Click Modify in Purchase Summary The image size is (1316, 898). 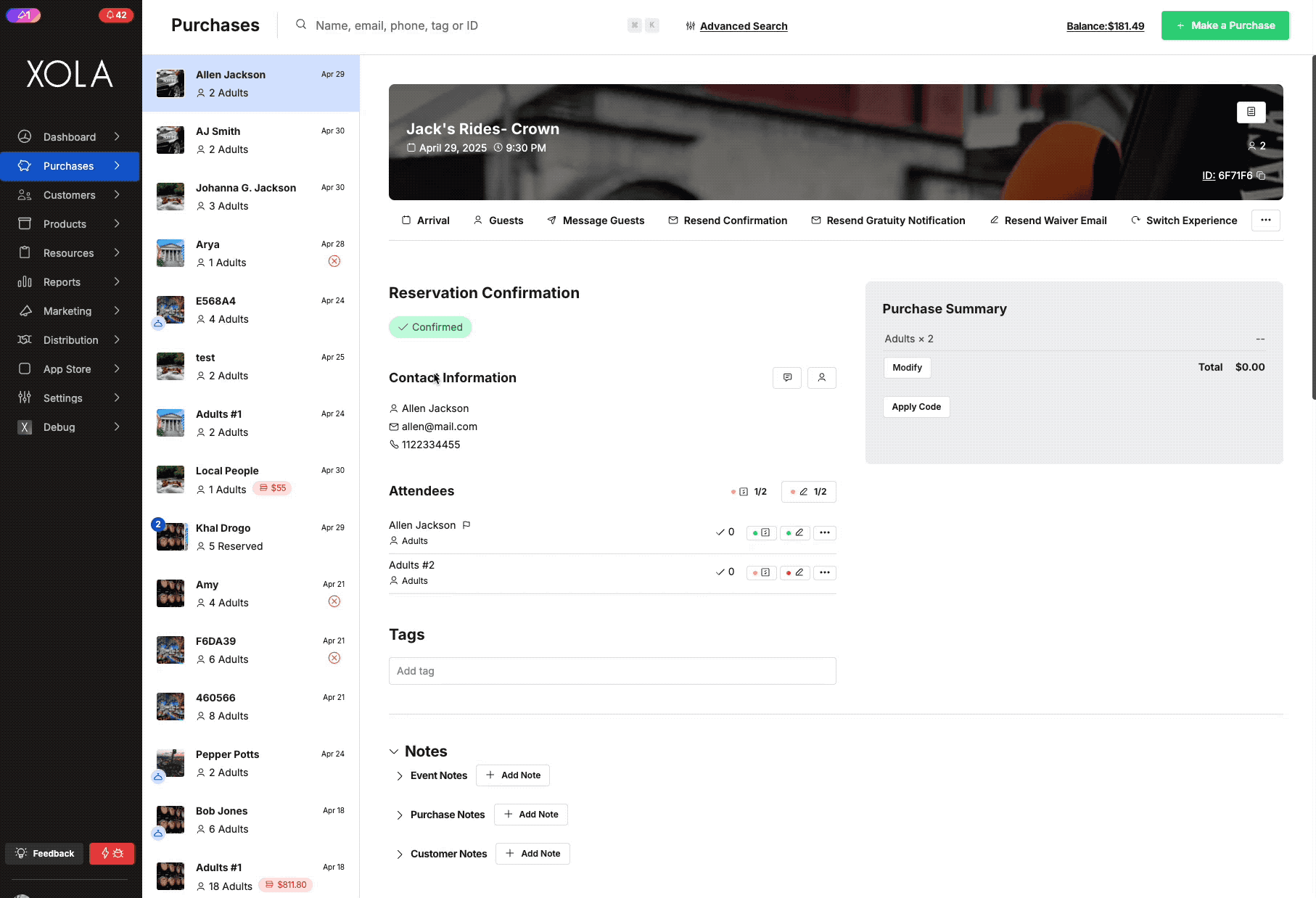907,368
